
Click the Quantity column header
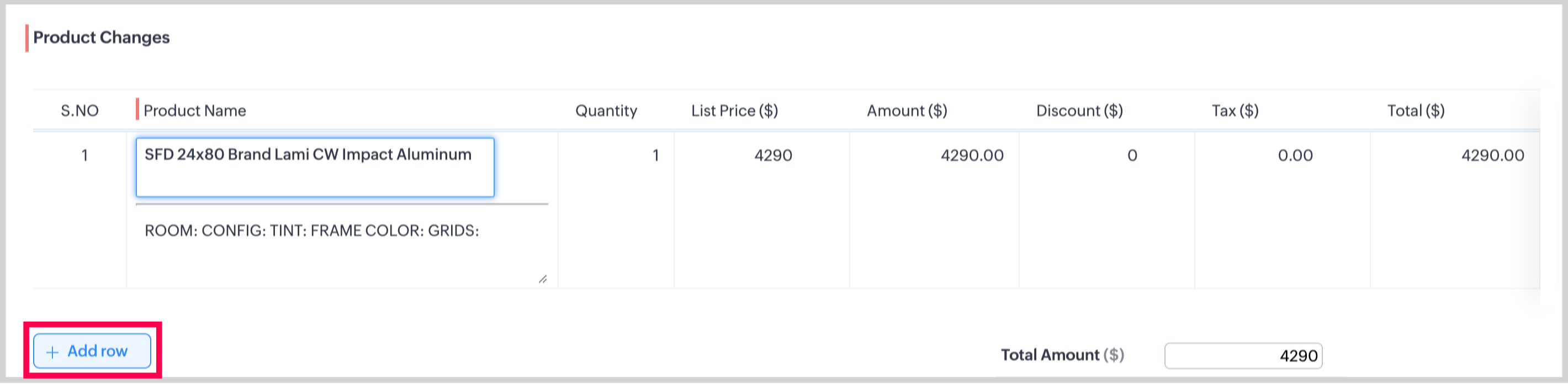pos(606,111)
